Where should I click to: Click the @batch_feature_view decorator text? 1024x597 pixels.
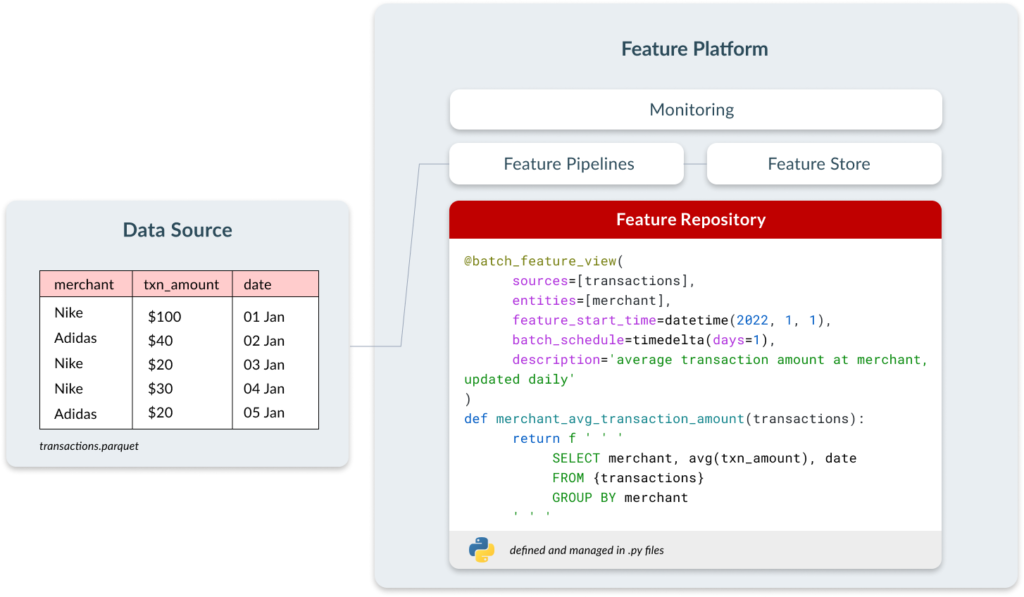[x=540, y=261]
